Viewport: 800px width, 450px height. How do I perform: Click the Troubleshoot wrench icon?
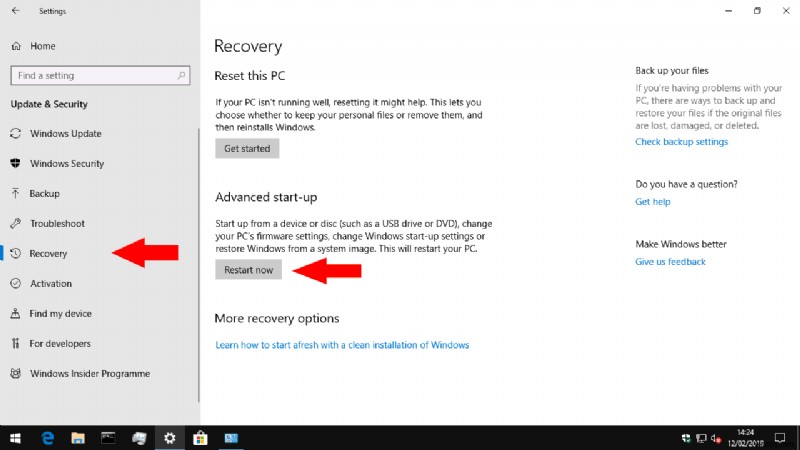pos(16,223)
